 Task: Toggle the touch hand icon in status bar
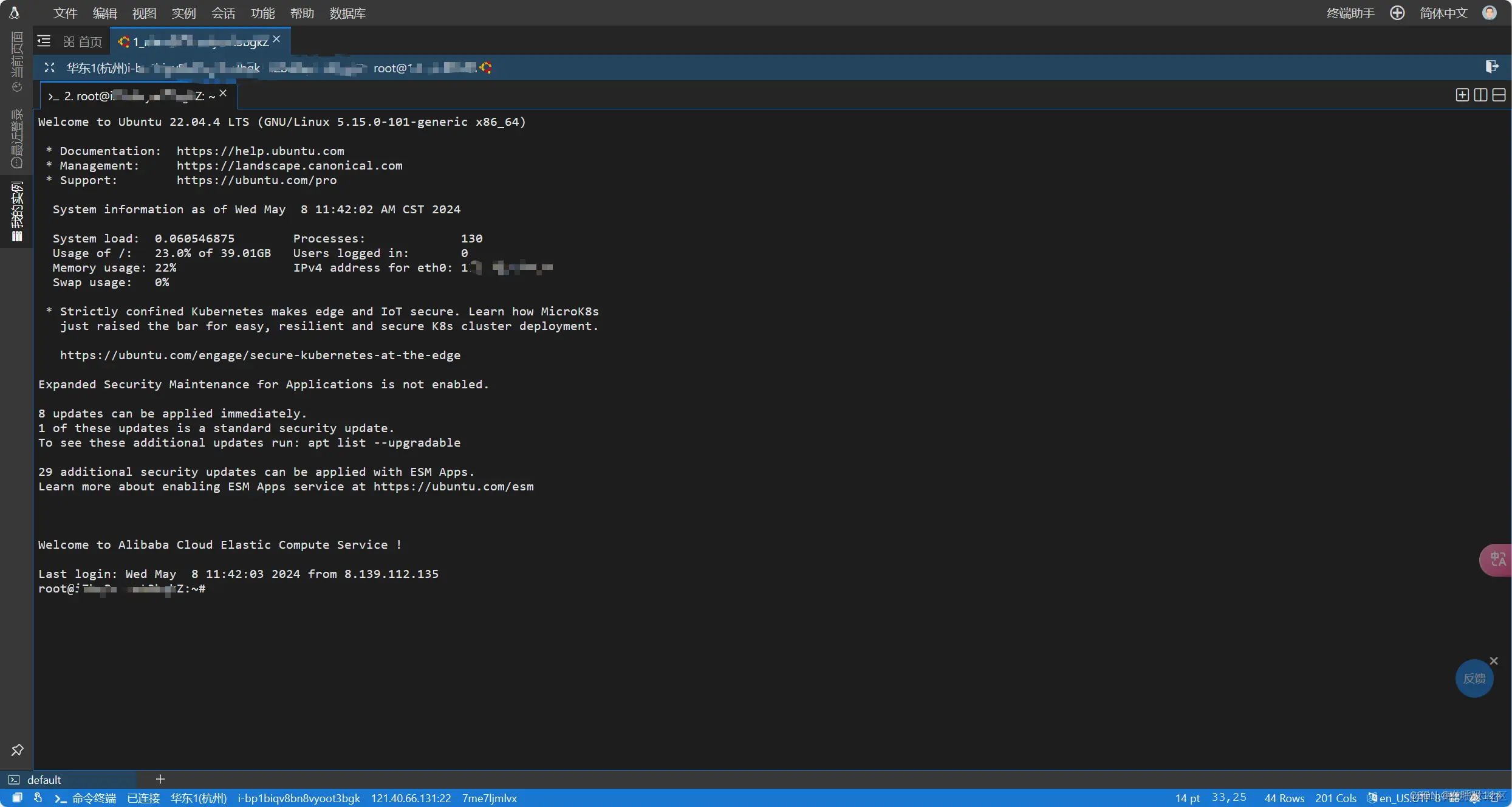pos(38,798)
